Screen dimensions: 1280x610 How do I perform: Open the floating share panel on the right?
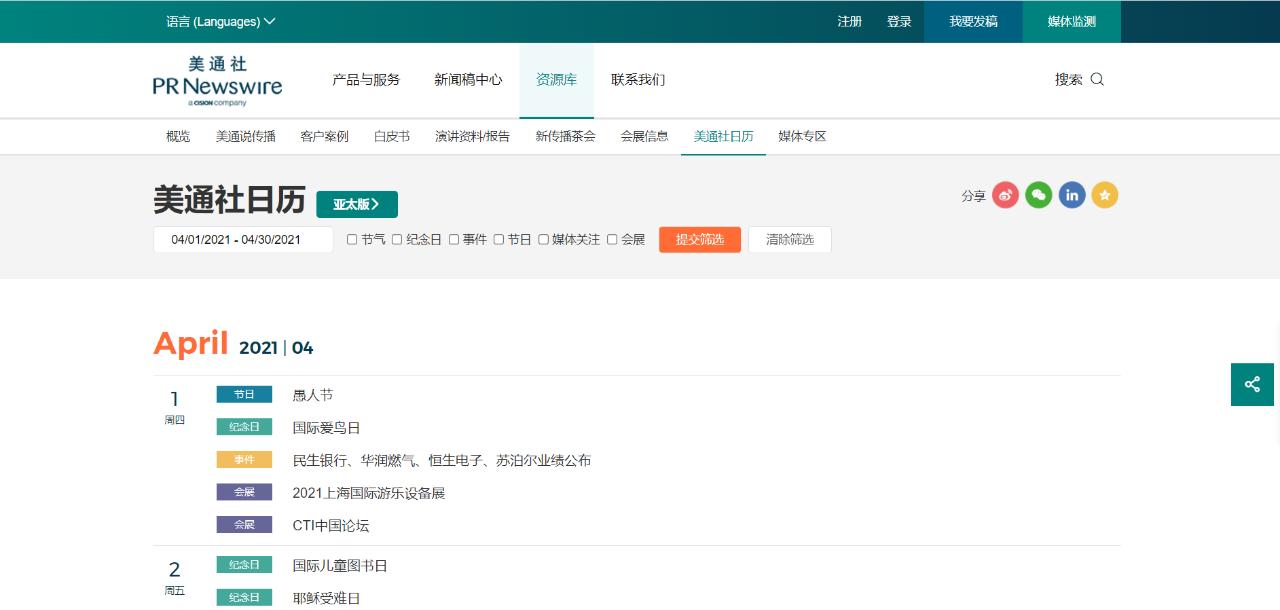coord(1252,384)
